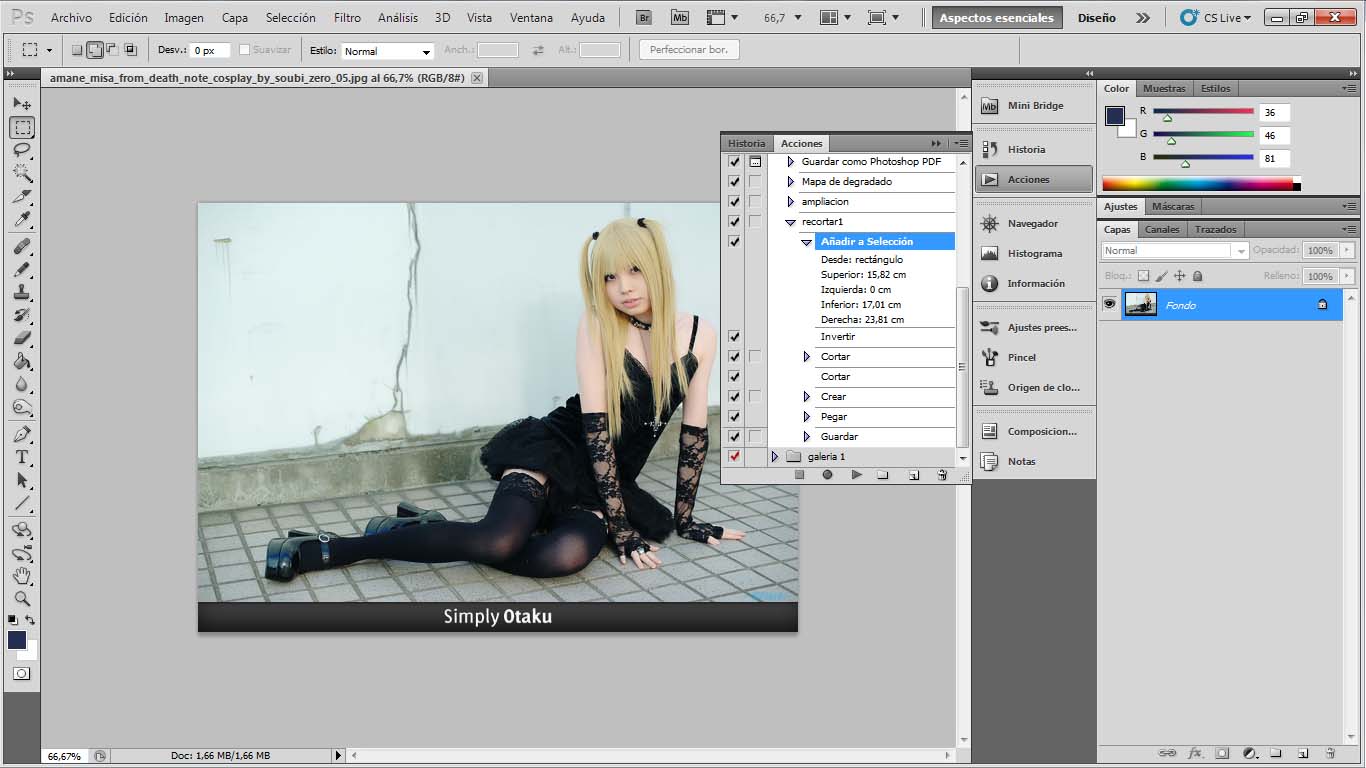Toggle check for Guardar como Photoshop PDF action
1366x768 pixels.
coord(734,162)
